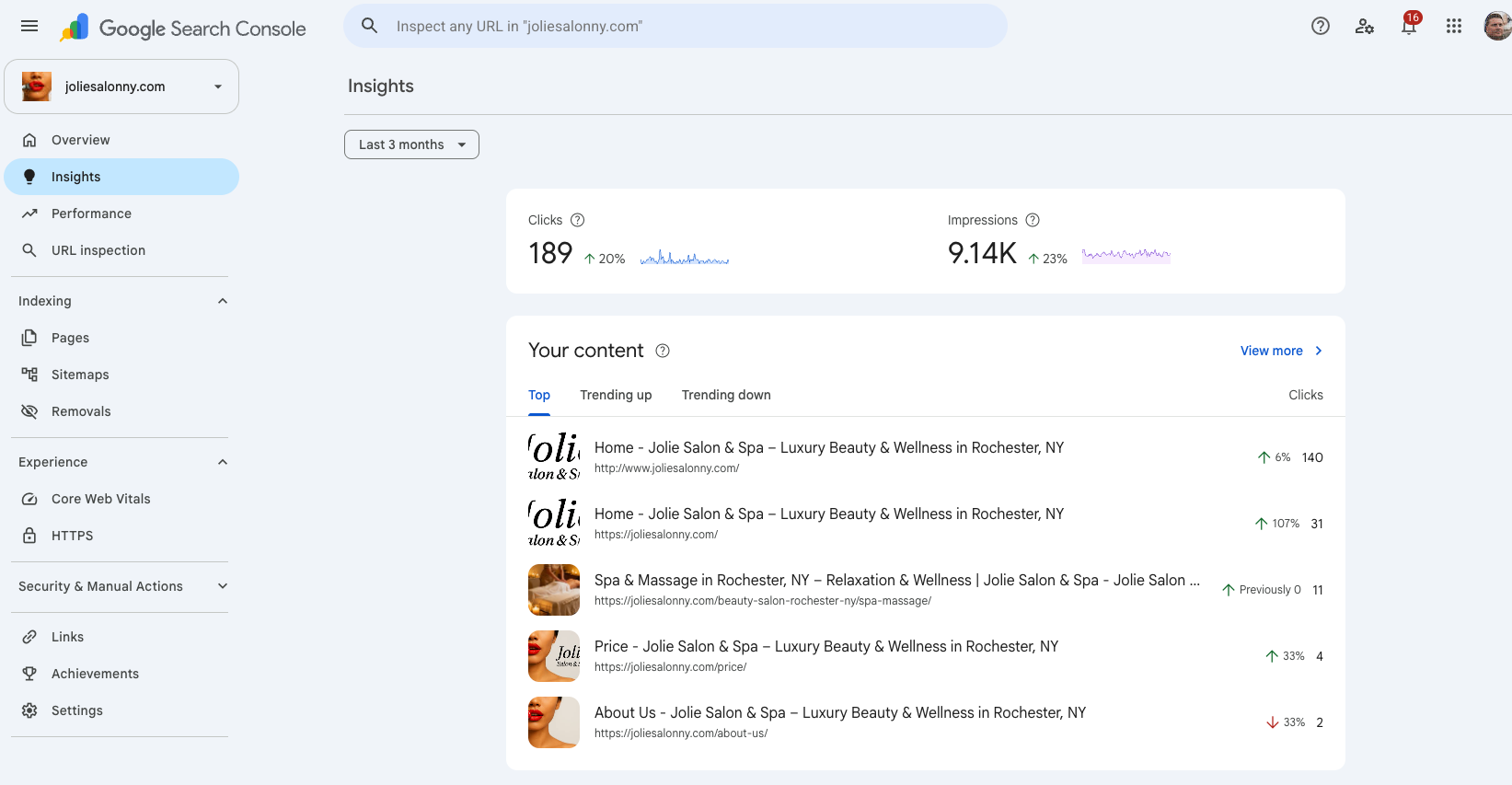Open the Google apps grid
1512x785 pixels.
pos(1454,26)
